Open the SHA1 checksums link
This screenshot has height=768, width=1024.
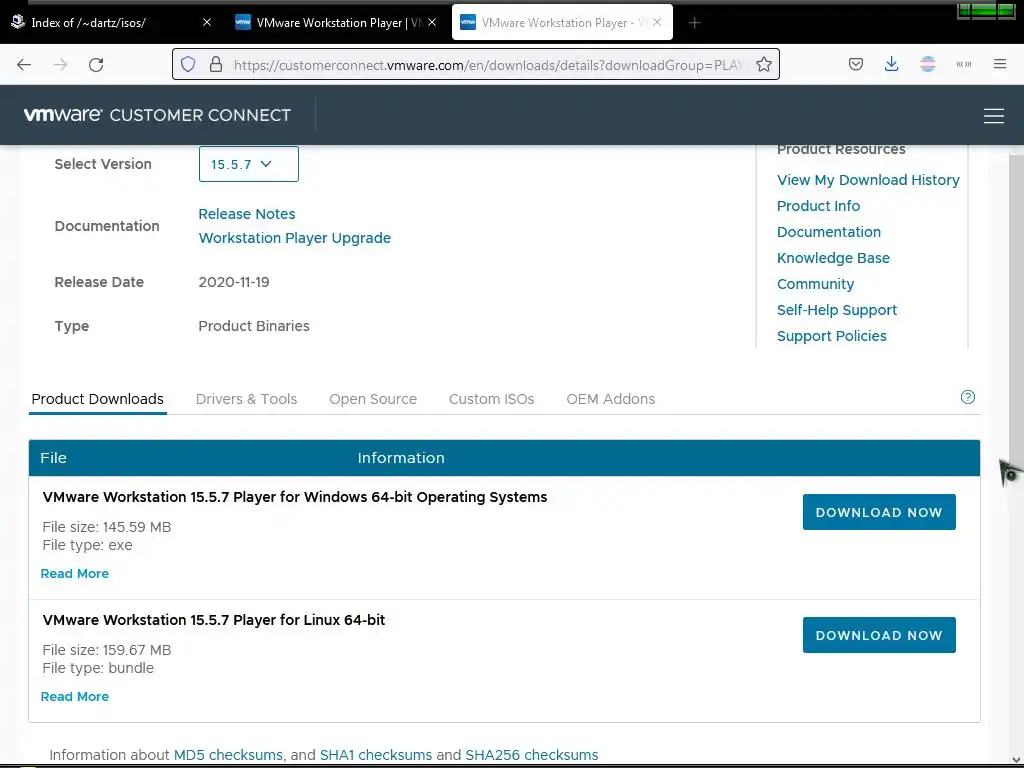click(376, 755)
